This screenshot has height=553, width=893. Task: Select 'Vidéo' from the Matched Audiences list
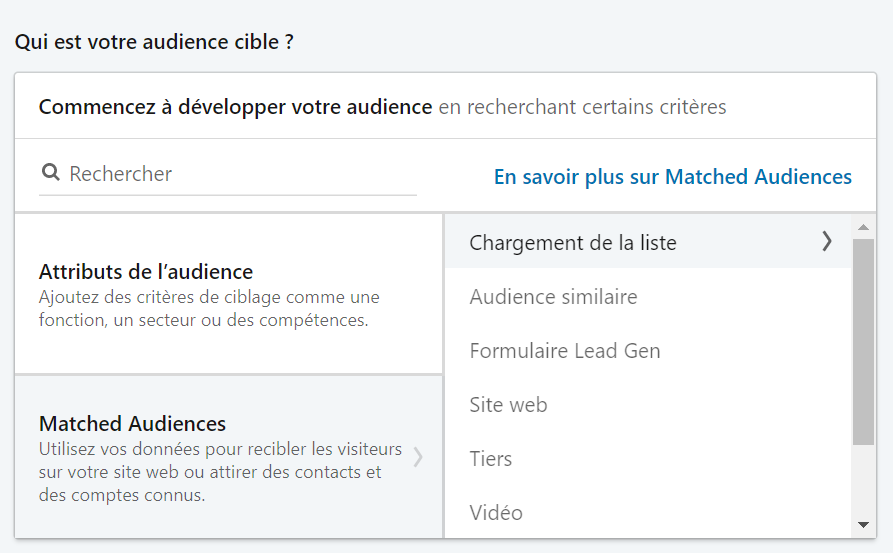coord(496,513)
